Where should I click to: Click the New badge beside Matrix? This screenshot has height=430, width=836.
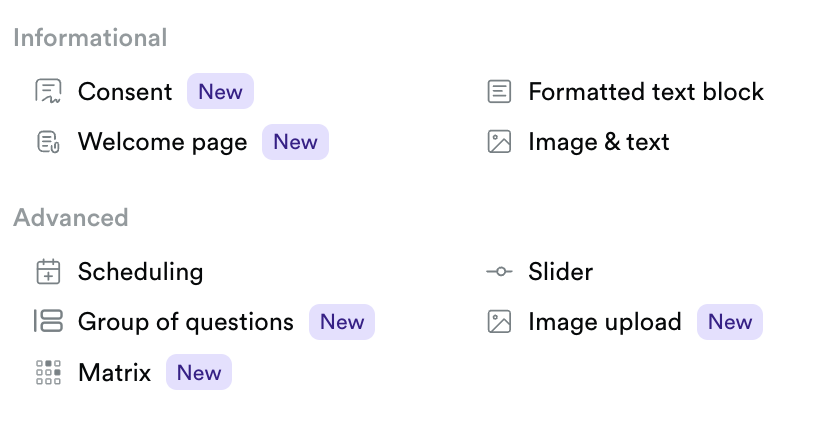pos(199,373)
